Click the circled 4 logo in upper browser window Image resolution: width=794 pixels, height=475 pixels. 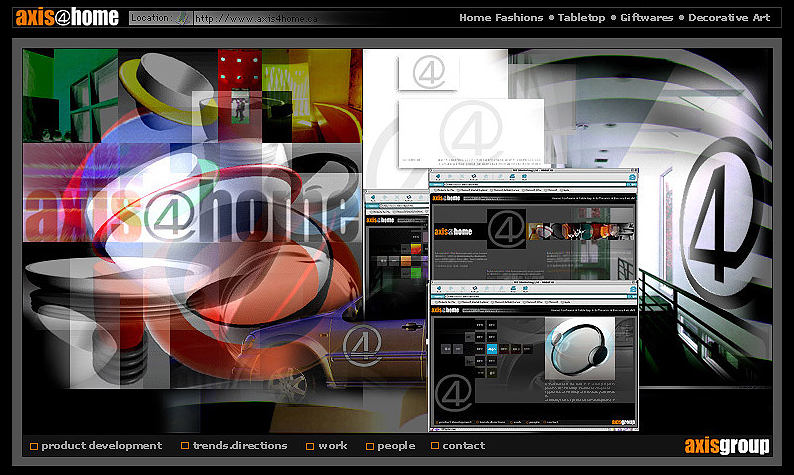506,229
